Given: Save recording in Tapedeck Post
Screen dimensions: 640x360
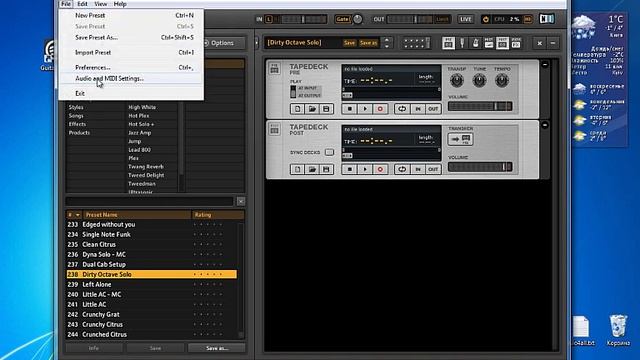Looking at the screenshot, I should pos(326,169).
